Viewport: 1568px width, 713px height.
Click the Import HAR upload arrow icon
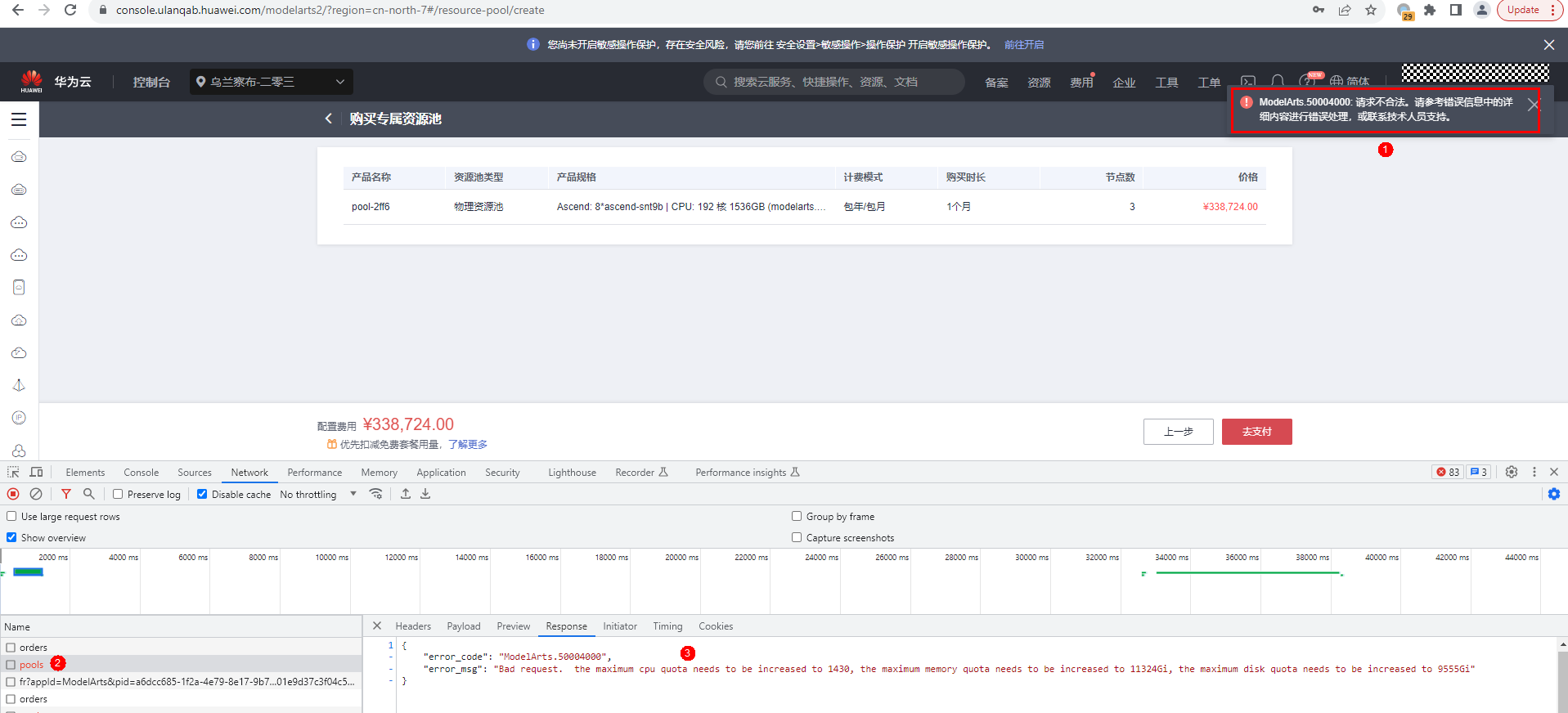click(406, 494)
